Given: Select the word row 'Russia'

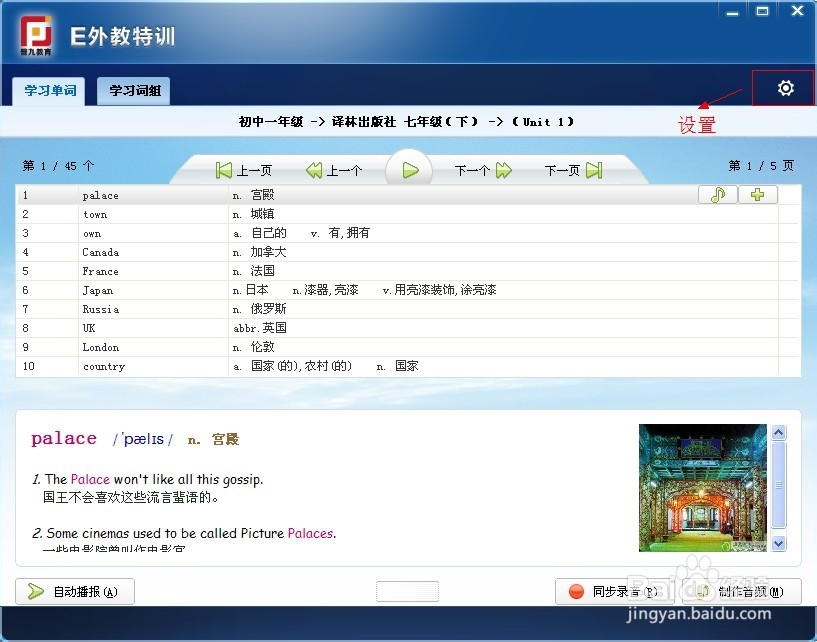Looking at the screenshot, I should coord(406,309).
